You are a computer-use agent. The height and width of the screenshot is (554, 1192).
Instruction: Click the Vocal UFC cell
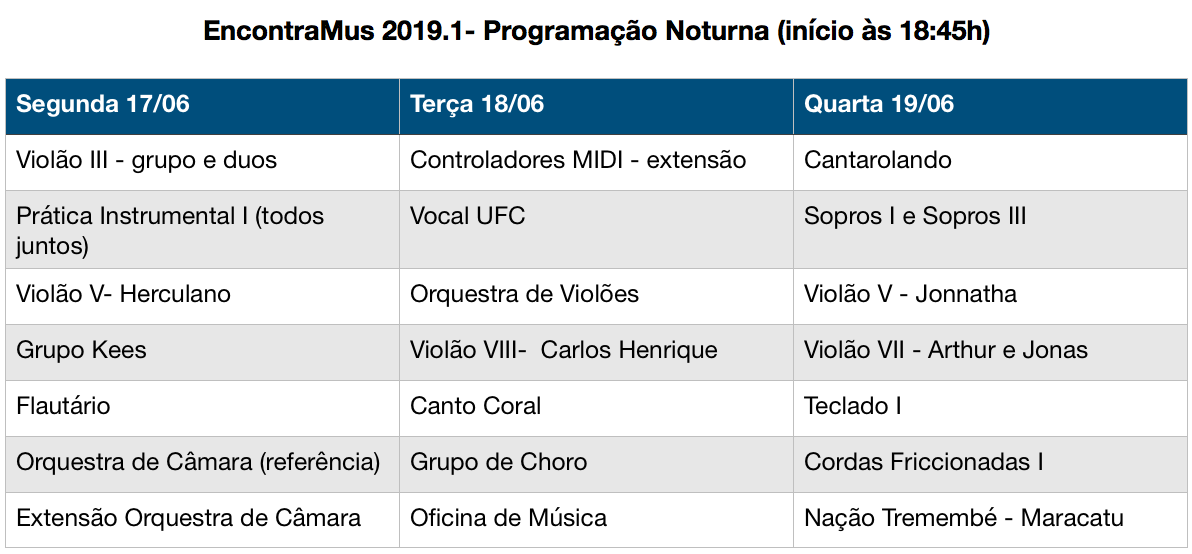[x=596, y=229]
